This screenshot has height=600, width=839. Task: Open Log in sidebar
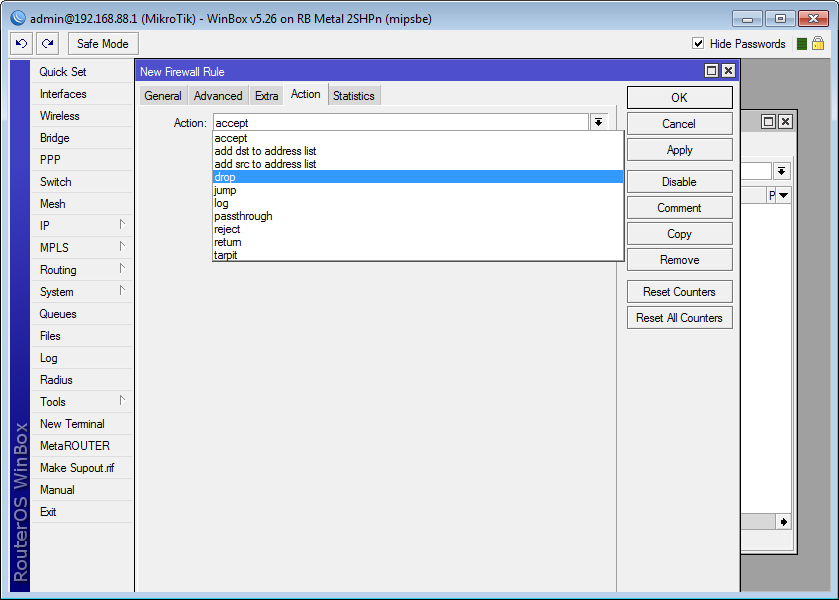(82, 358)
